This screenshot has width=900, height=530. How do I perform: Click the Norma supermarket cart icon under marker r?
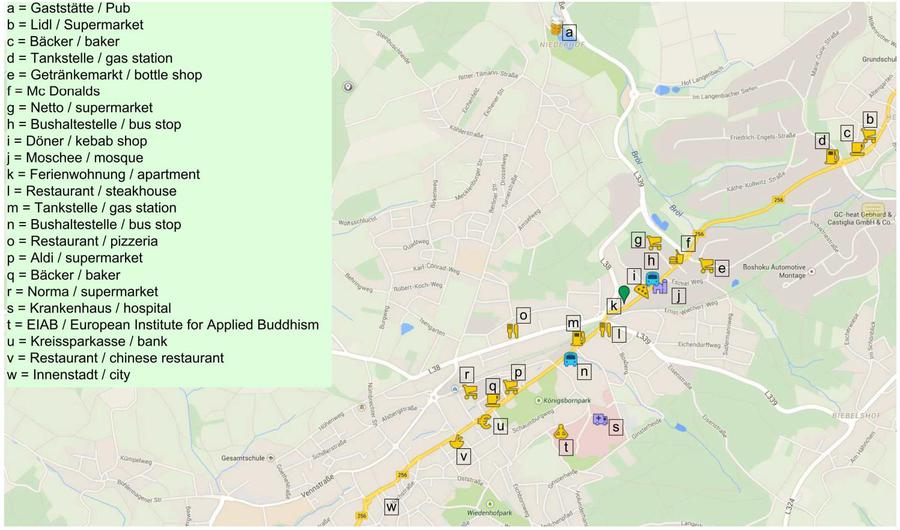coord(469,391)
